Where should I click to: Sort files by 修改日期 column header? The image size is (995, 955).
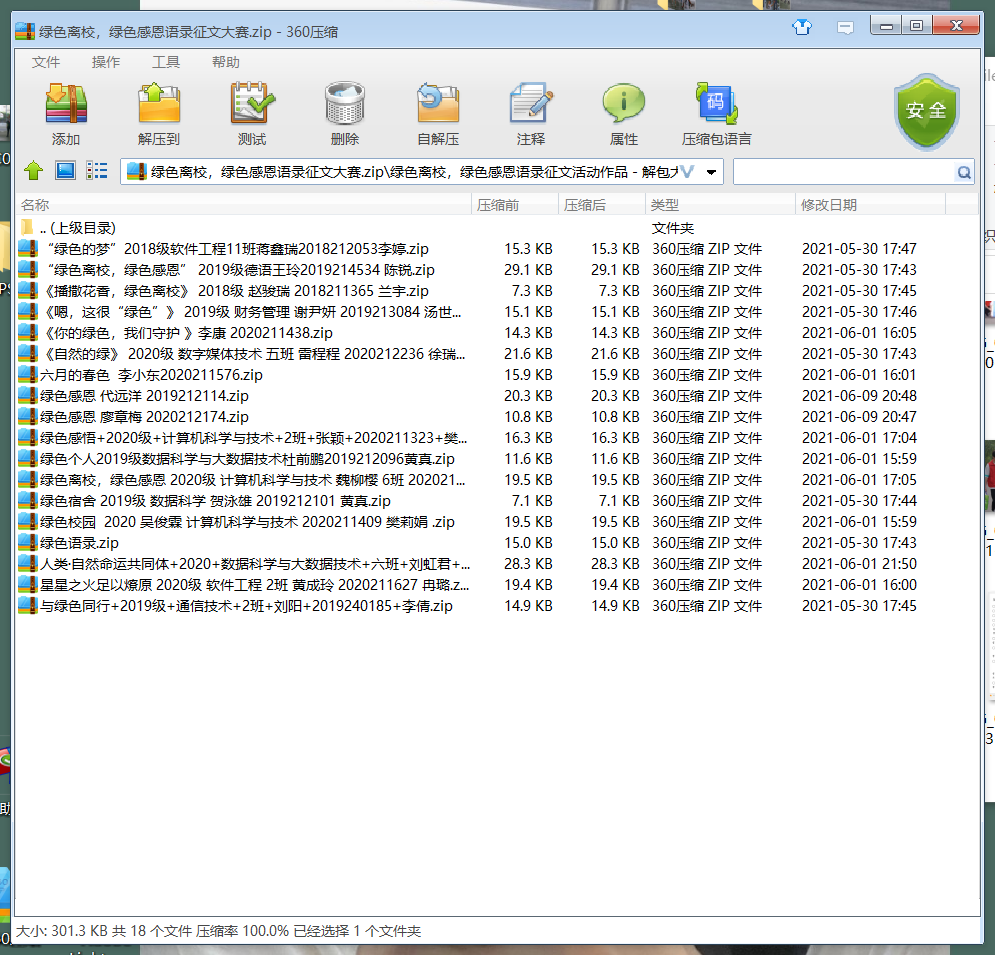(x=828, y=205)
